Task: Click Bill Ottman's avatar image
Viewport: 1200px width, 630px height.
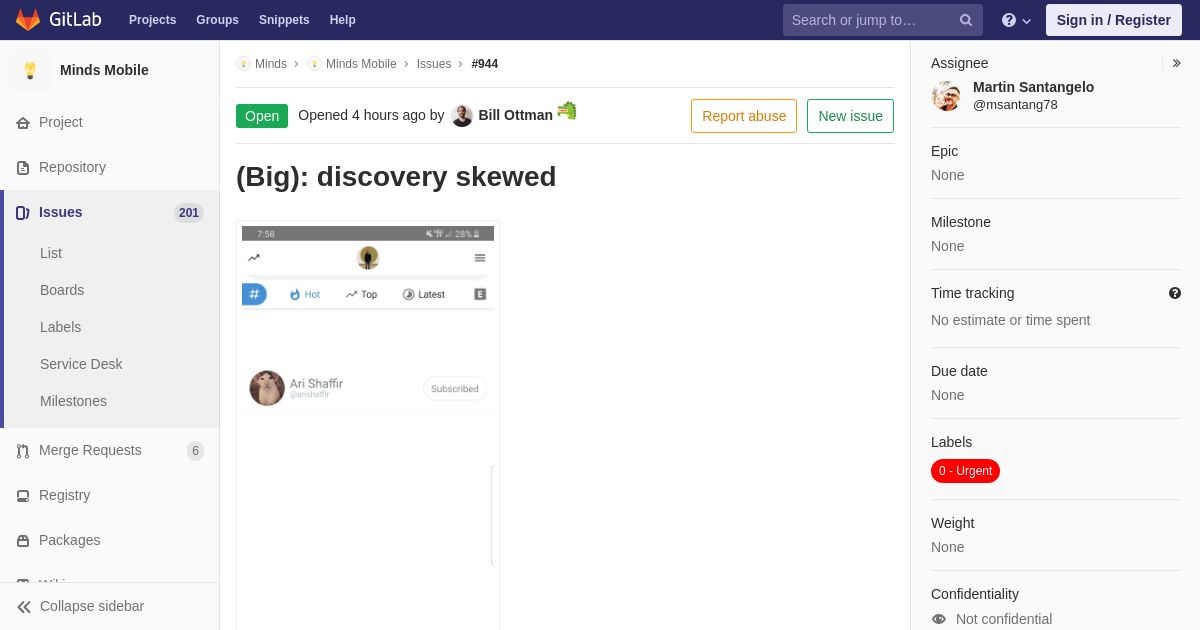Action: click(462, 115)
